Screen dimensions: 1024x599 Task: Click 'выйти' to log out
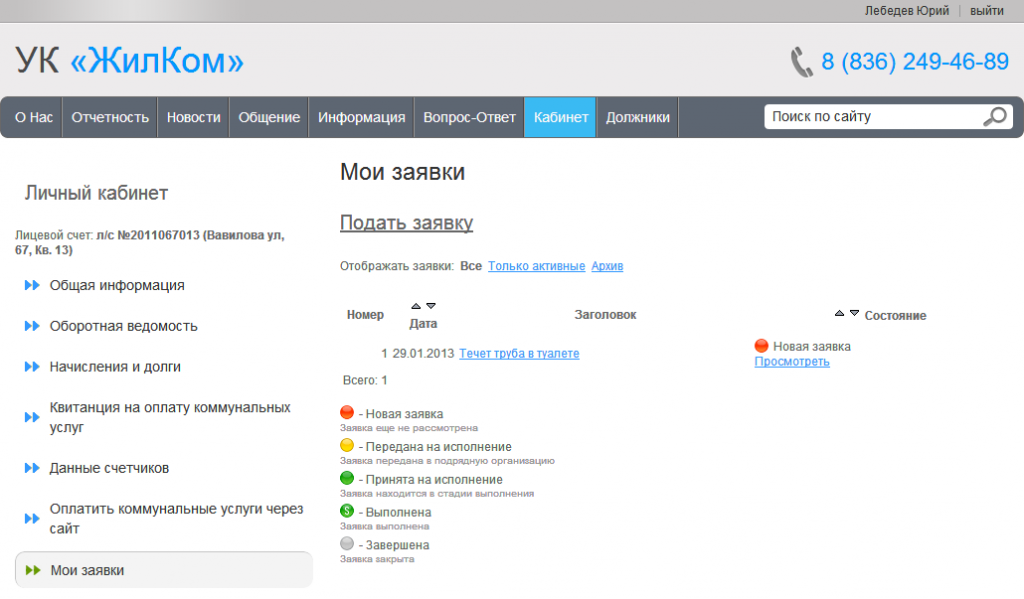click(986, 10)
